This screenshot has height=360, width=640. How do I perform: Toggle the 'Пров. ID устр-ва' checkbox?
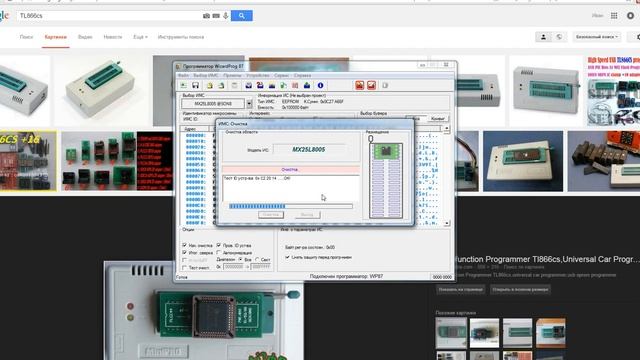219,245
